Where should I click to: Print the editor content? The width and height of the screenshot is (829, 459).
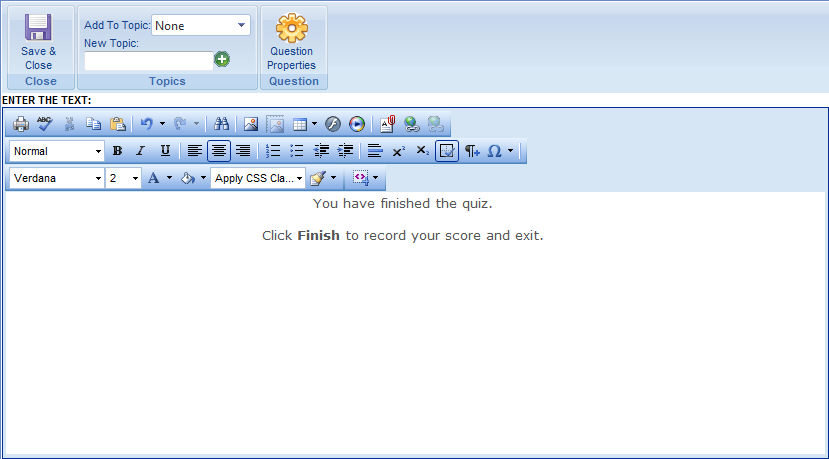(21, 124)
